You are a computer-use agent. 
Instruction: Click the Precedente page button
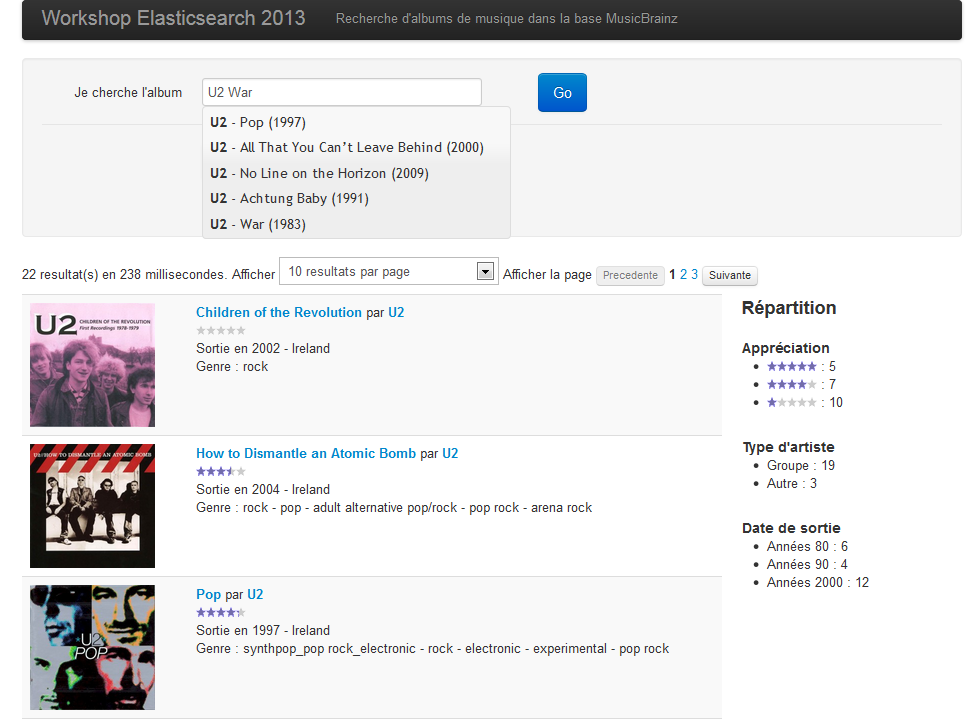point(630,275)
